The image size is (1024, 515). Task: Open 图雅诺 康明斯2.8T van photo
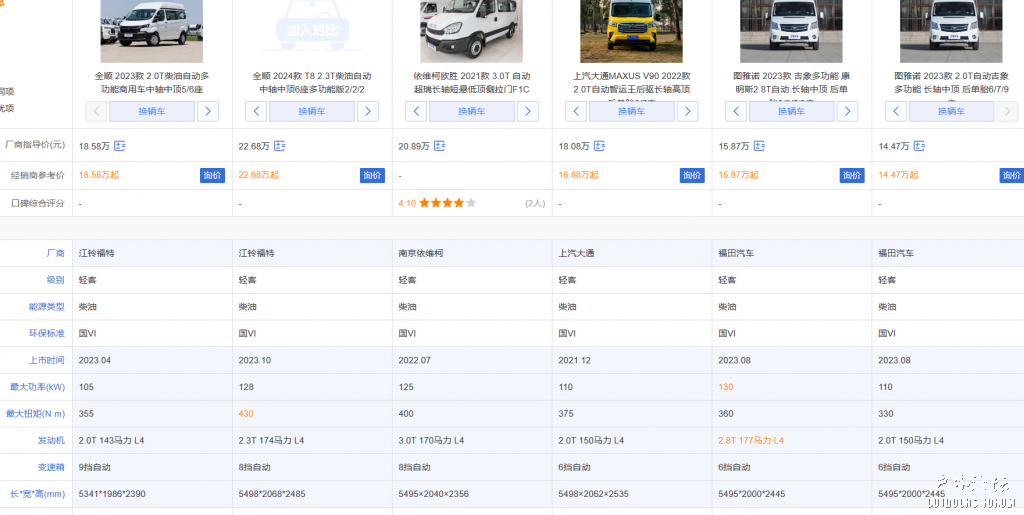tap(792, 31)
